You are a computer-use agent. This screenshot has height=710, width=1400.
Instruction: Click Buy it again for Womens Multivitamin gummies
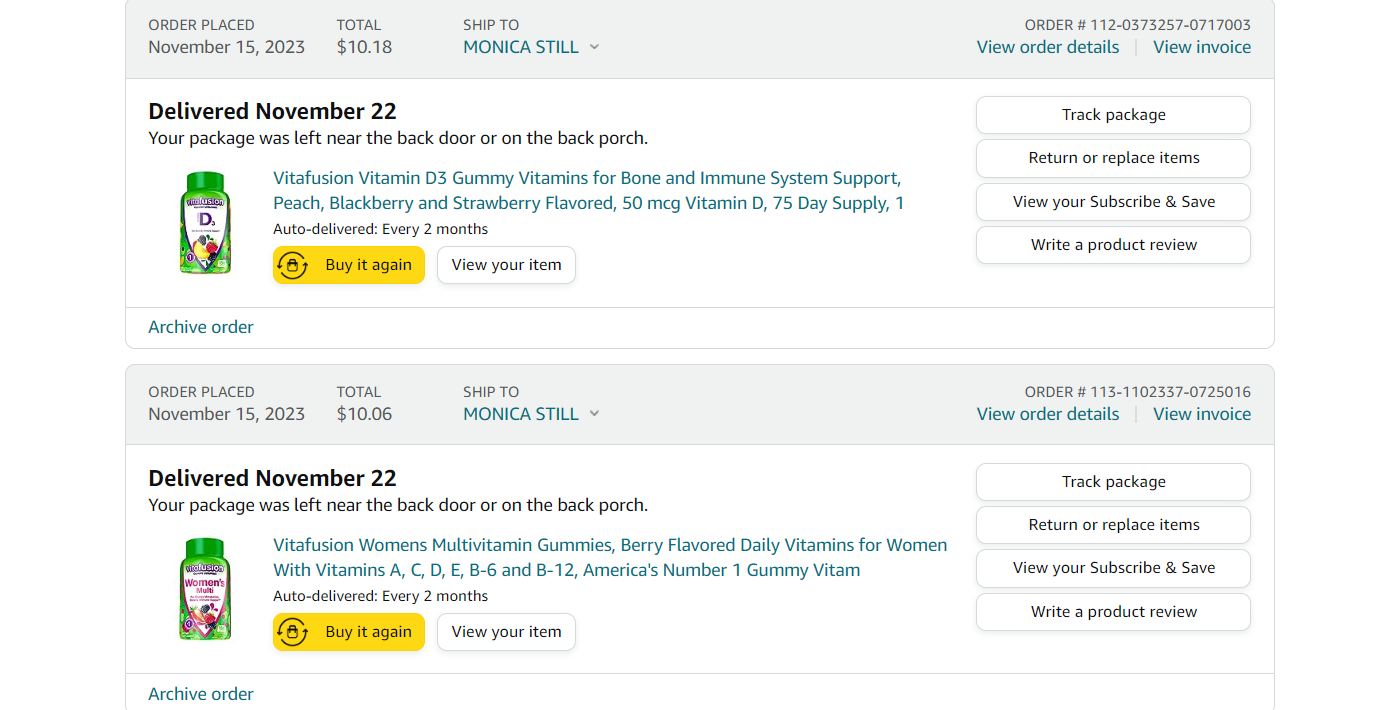point(349,632)
